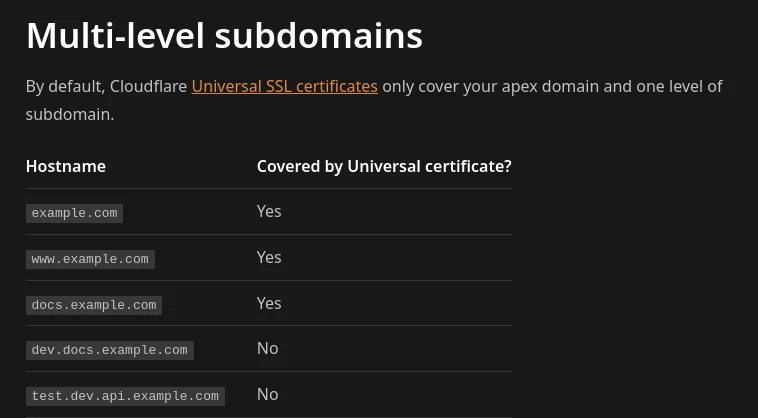Click 'No' in the dev.docs.example.com row

point(267,348)
